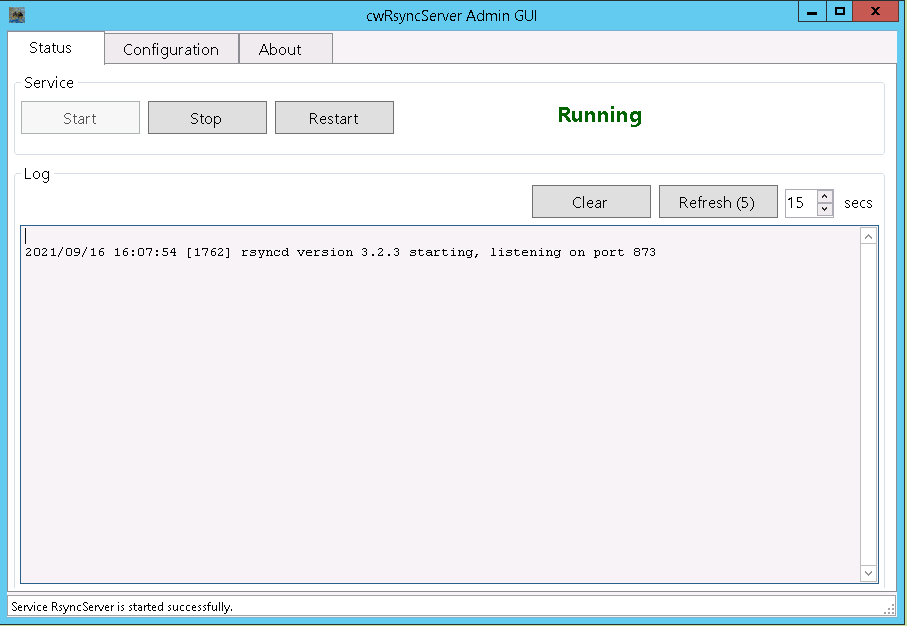907x626 pixels.
Task: Click the Running status indicator
Action: tap(599, 115)
